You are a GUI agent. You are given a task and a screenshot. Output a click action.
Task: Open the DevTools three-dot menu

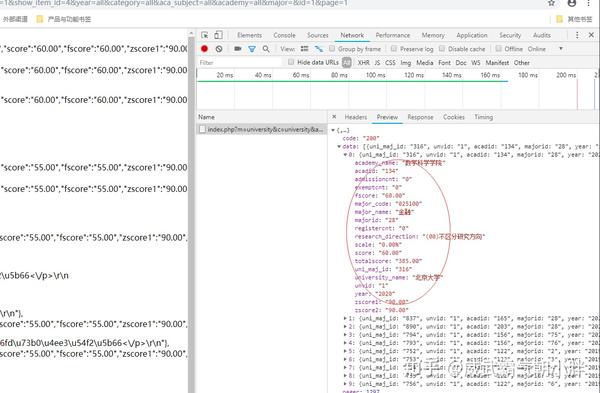[x=577, y=35]
